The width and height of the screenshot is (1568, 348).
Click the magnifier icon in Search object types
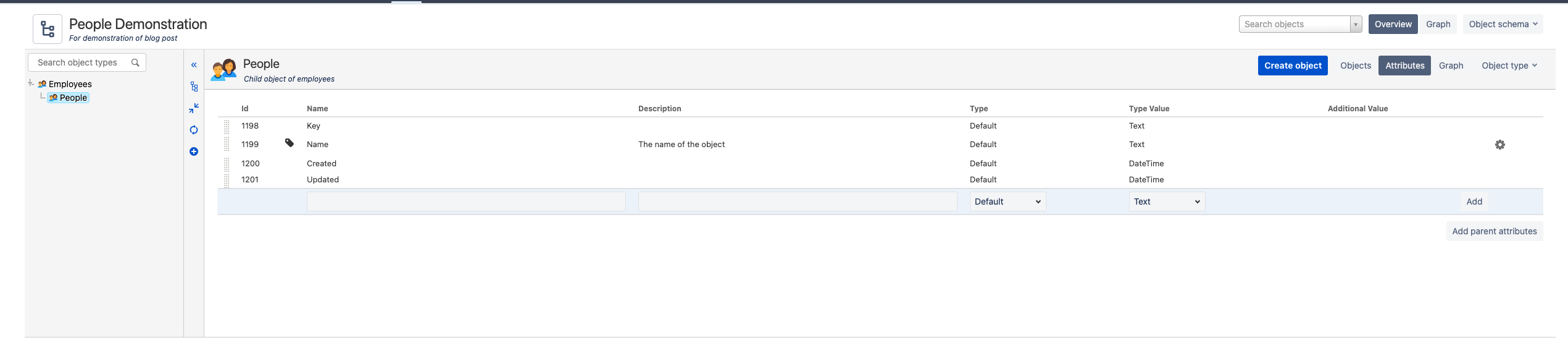click(x=135, y=62)
